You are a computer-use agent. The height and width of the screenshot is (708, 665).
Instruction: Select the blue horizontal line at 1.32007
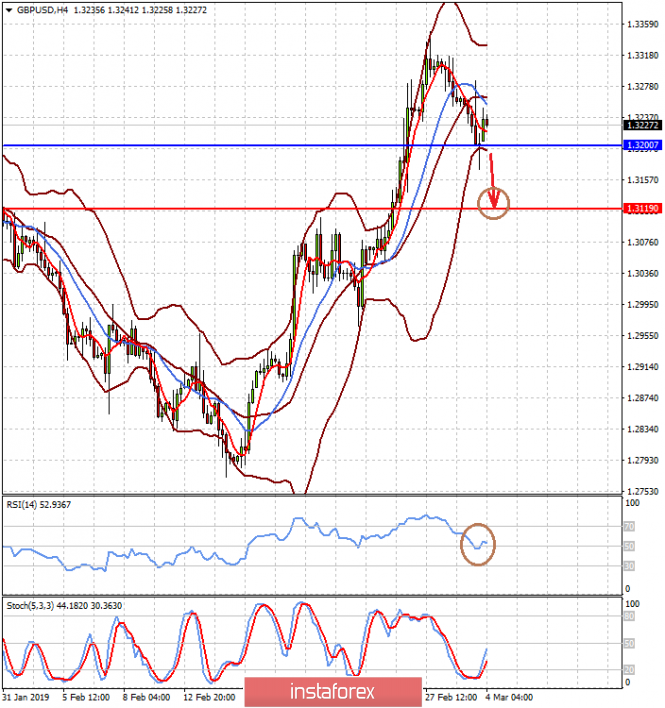[x=312, y=145]
